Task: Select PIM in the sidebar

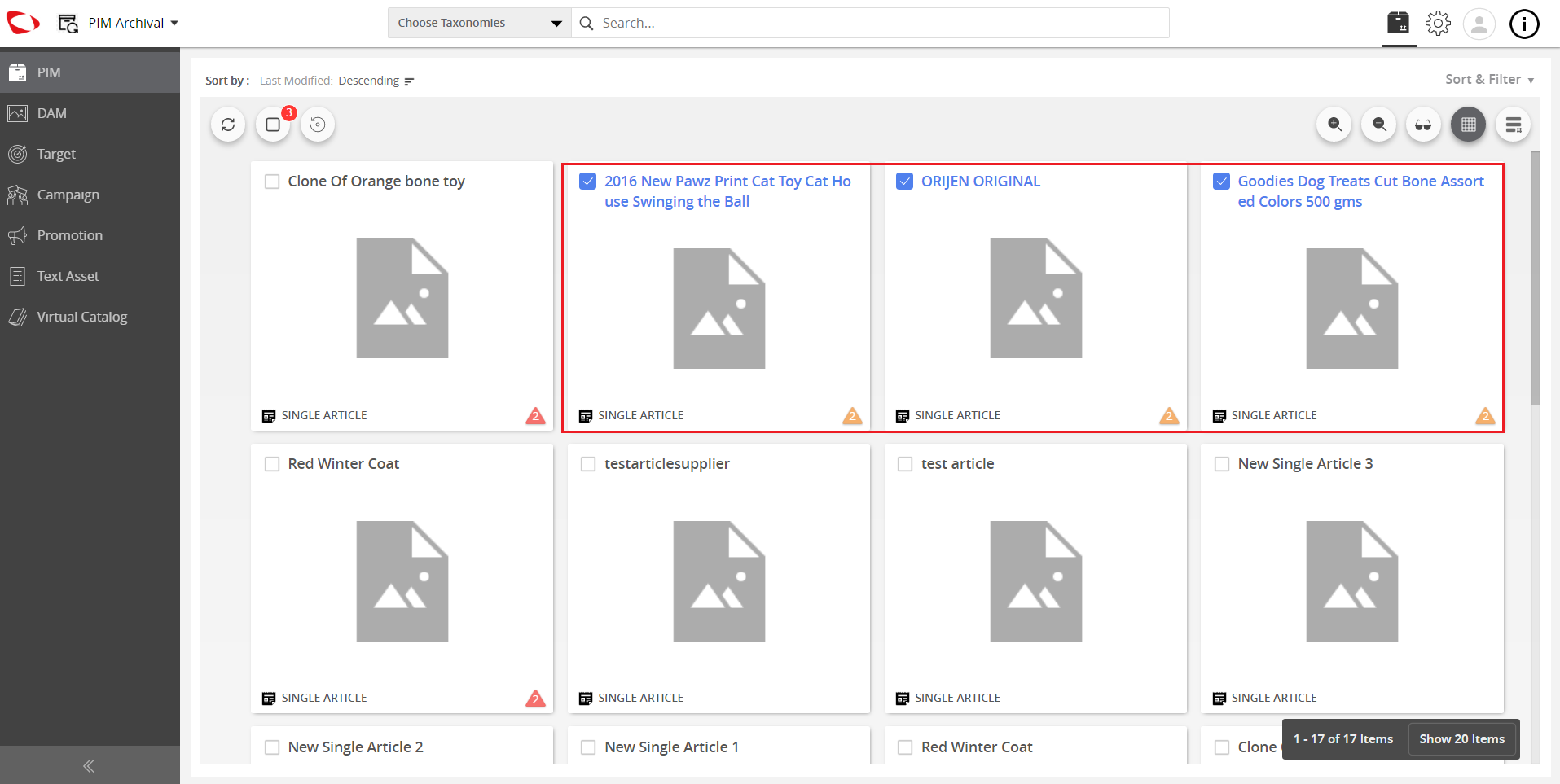Action: point(90,72)
